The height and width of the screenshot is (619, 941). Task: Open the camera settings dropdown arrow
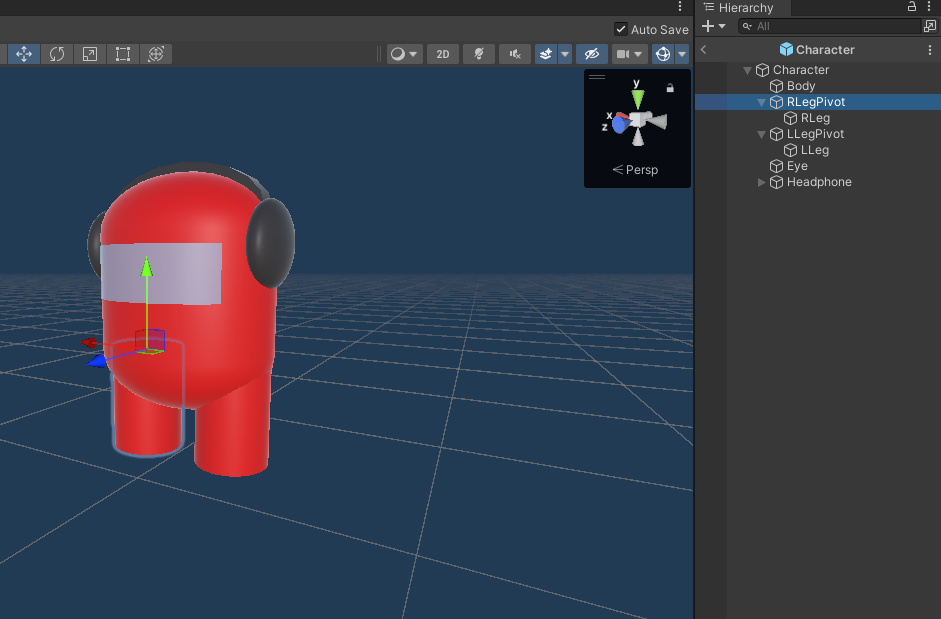coord(639,54)
